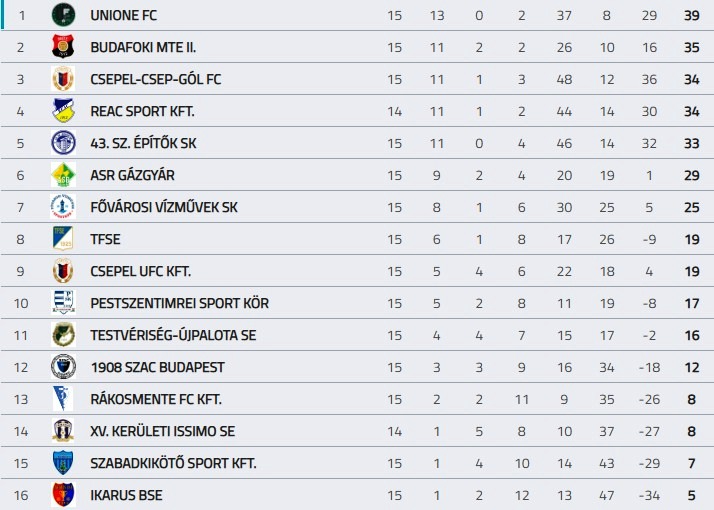Viewport: 714px width, 510px height.
Task: Click the 1908 SZAC Budapest crest
Action: [x=63, y=367]
